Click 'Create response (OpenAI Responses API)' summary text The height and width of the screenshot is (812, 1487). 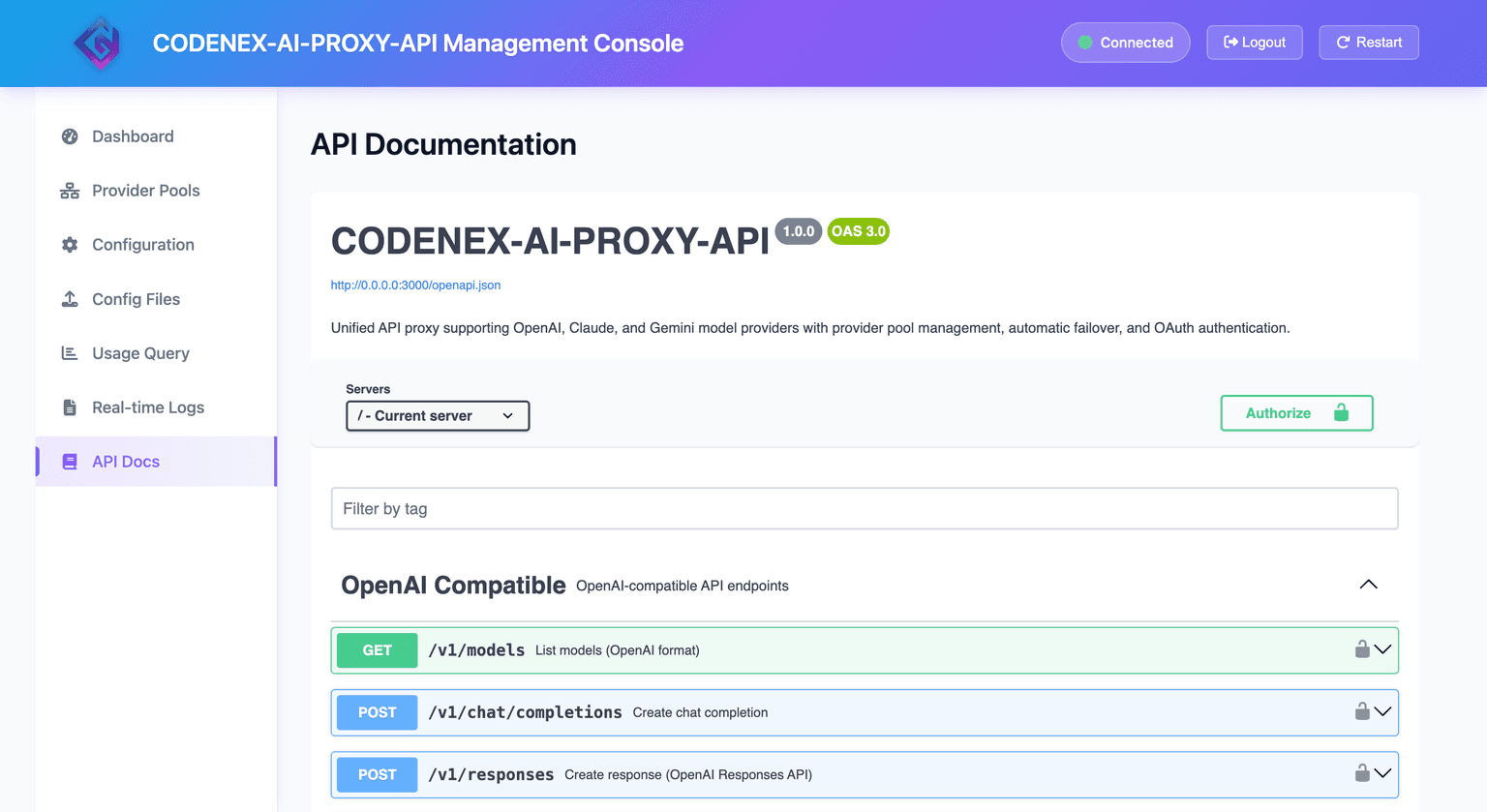pos(688,774)
